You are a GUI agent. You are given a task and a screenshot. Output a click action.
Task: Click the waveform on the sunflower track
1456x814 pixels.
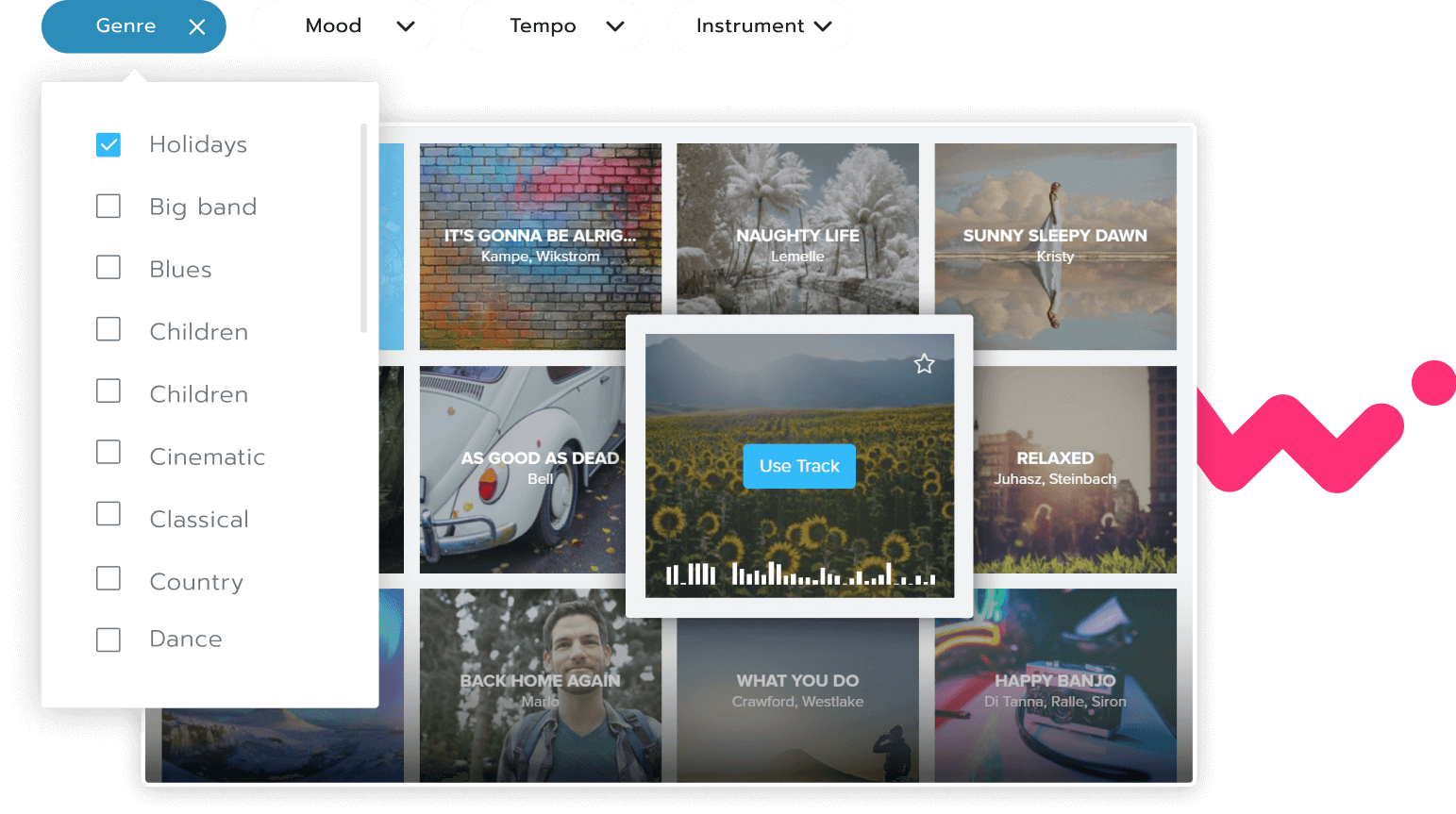800,573
